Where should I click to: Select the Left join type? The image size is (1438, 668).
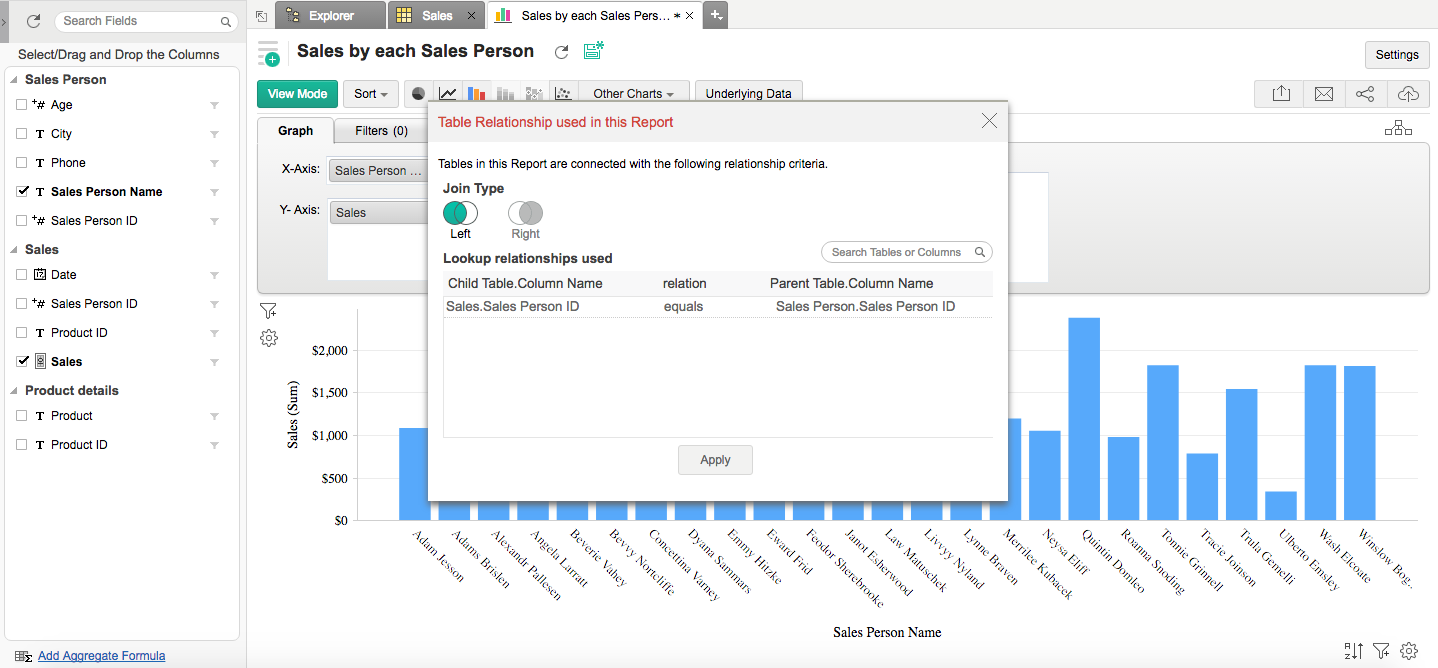click(x=459, y=213)
